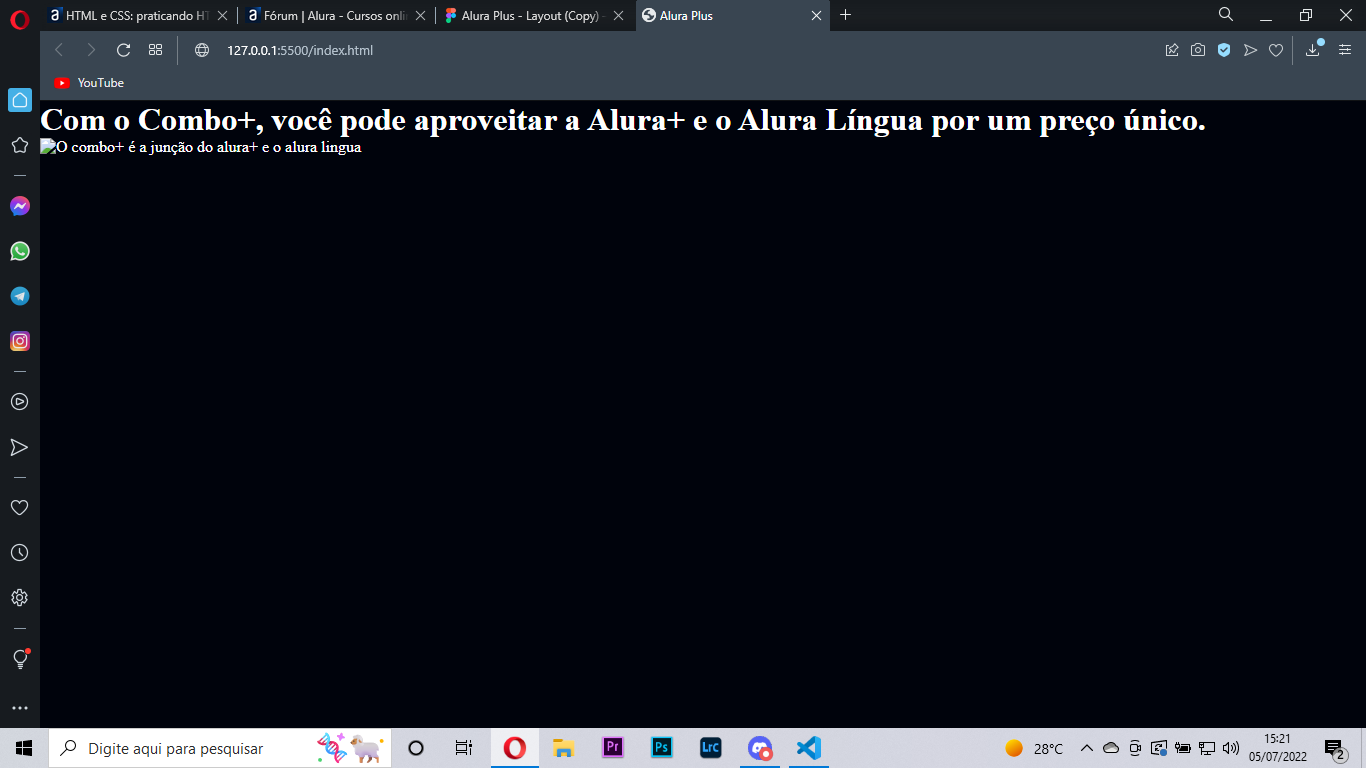
Task: Open sidebar setup three dots
Action: point(19,708)
